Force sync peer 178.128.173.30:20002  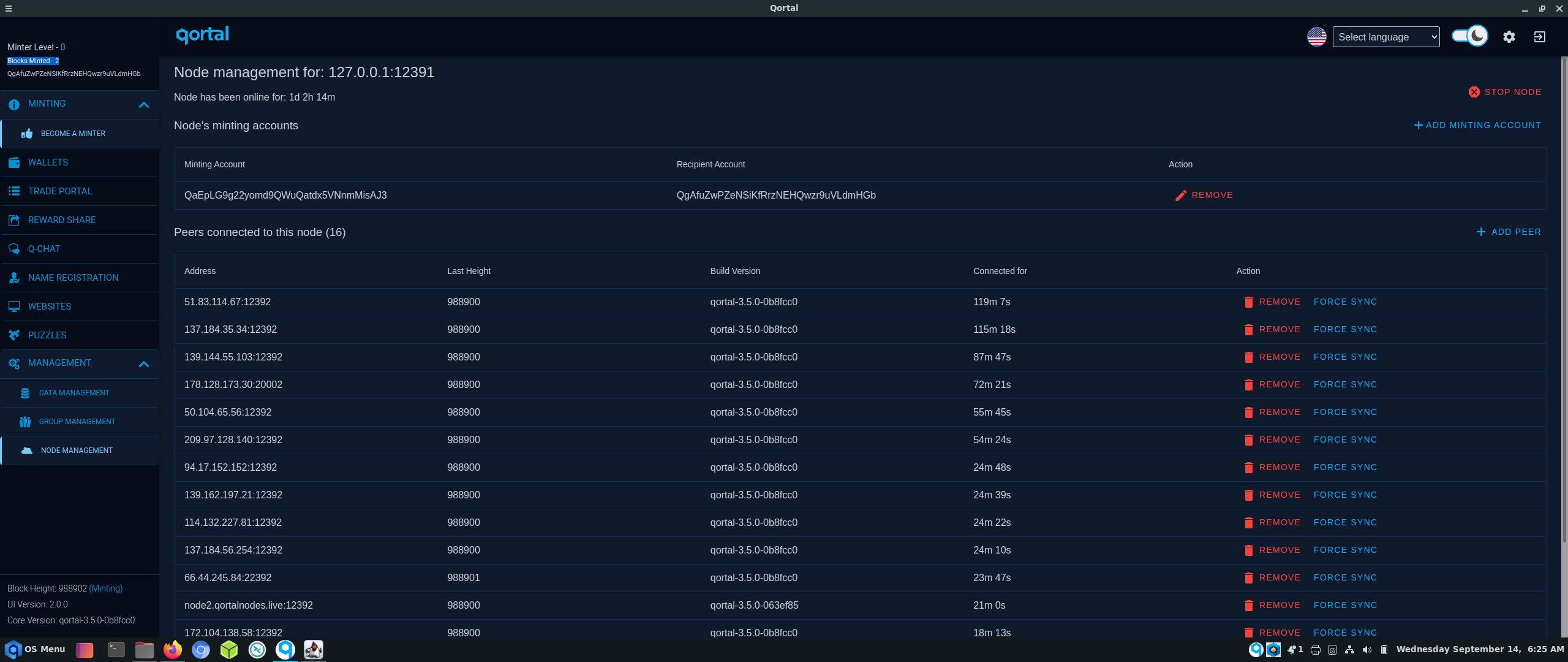(1345, 385)
